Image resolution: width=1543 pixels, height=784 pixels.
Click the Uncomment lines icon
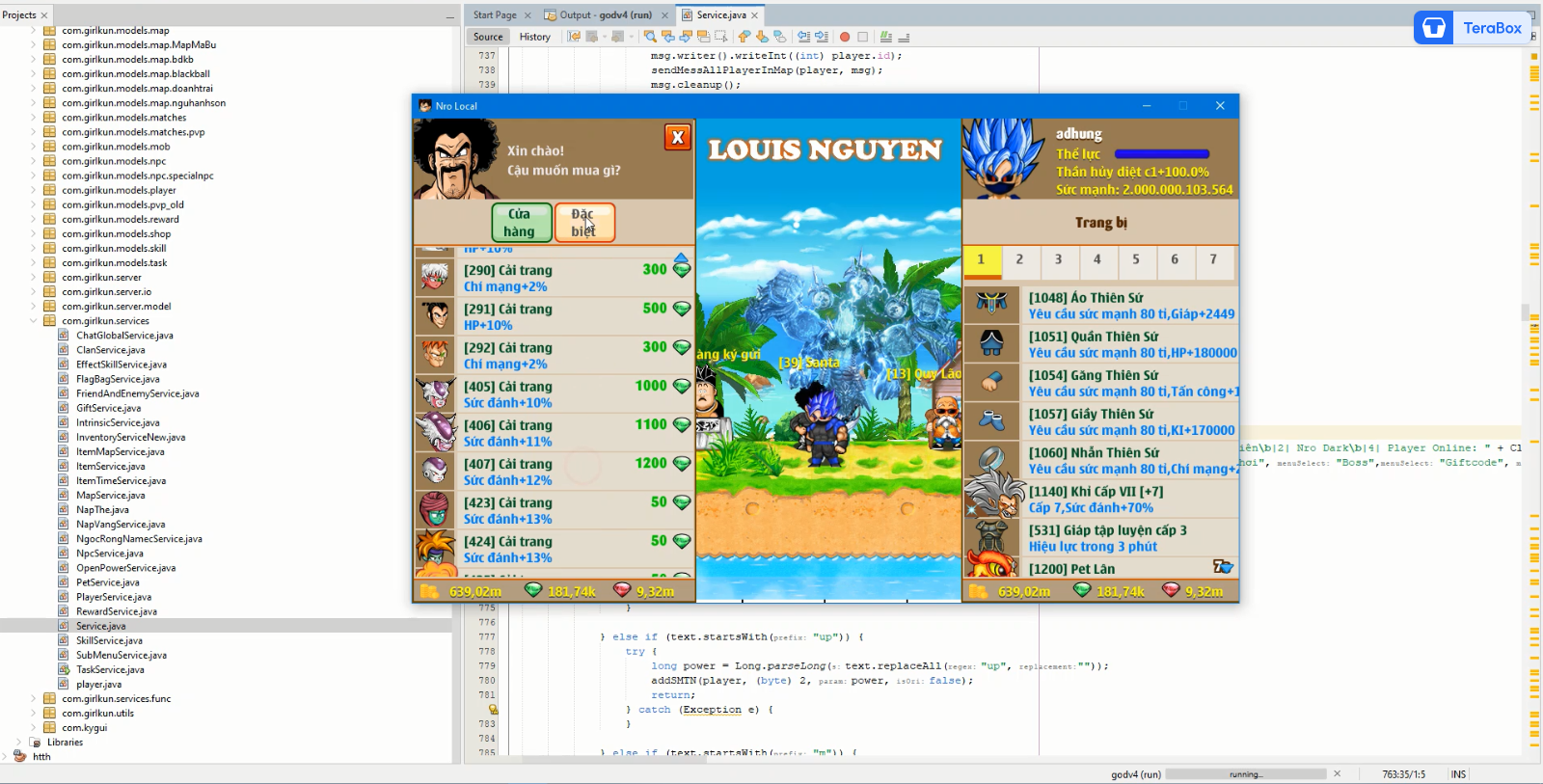pyautogui.click(x=904, y=37)
